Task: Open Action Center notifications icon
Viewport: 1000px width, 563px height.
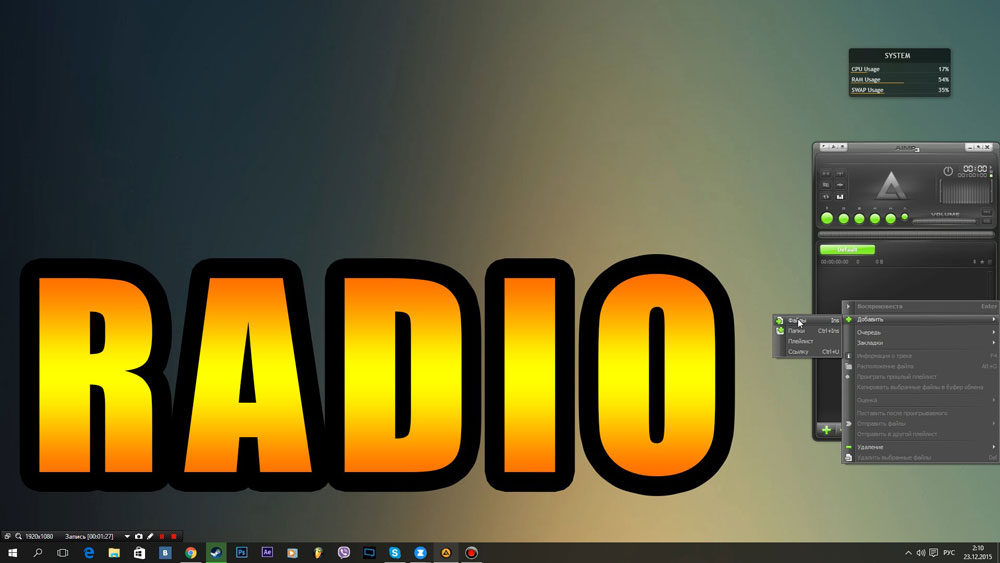Action: [x=934, y=553]
